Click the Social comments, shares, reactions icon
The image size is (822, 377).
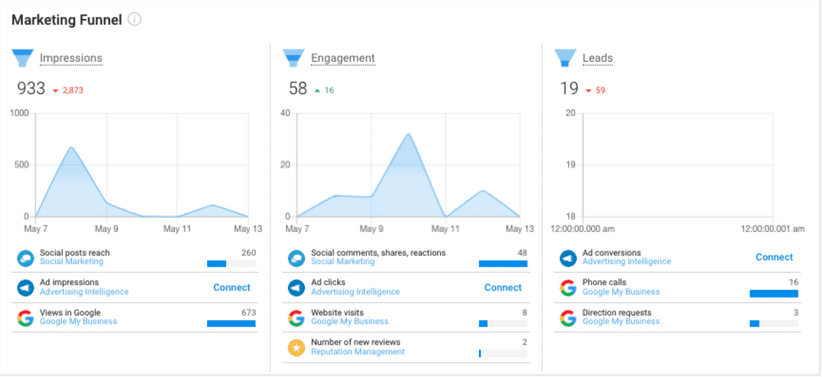[296, 258]
